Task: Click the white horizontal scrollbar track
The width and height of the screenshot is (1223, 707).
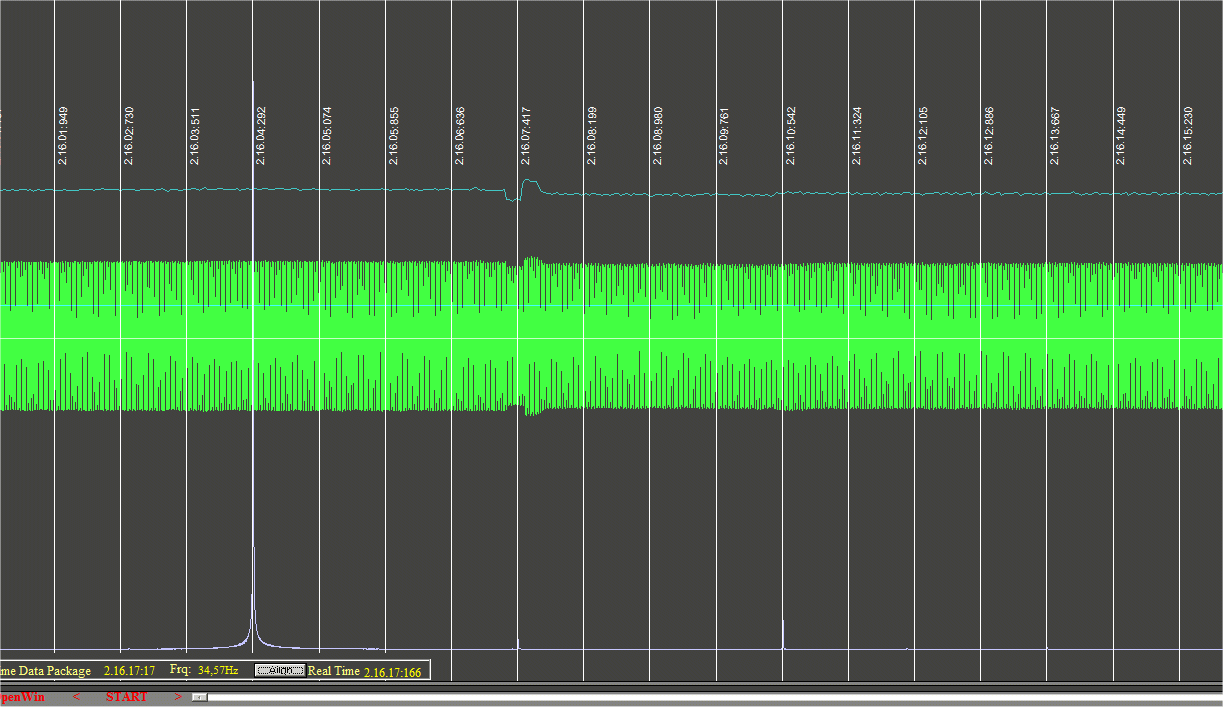Action: 714,697
